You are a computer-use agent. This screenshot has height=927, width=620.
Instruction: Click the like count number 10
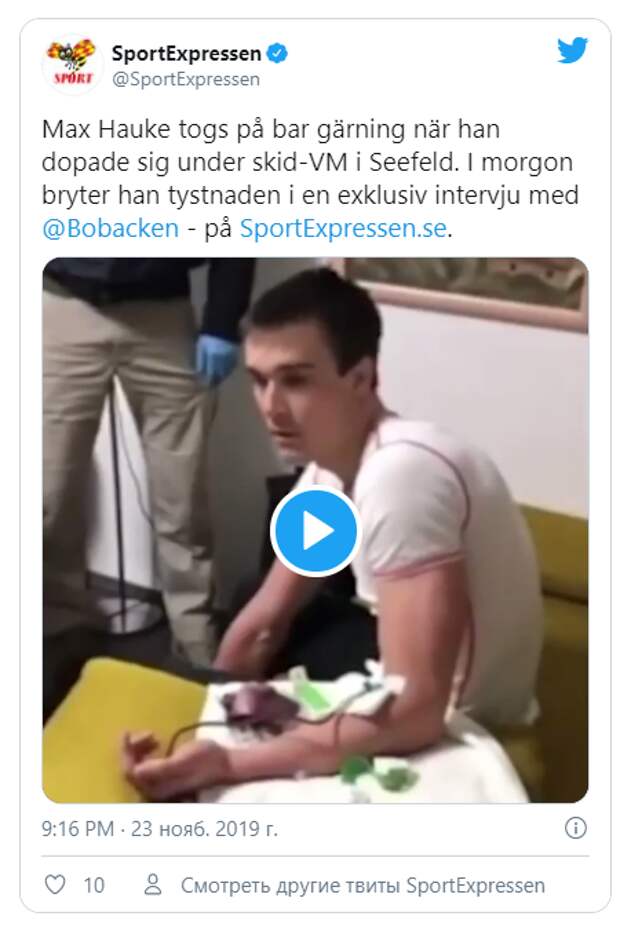(x=94, y=885)
